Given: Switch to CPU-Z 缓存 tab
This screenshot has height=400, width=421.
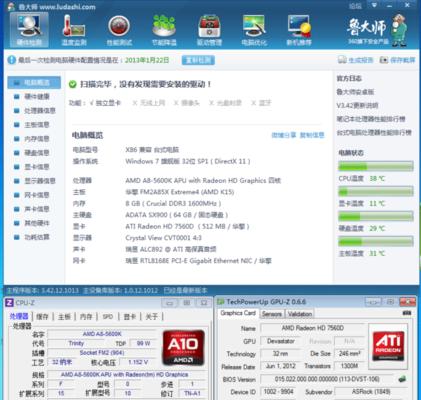Looking at the screenshot, I should click(42, 316).
